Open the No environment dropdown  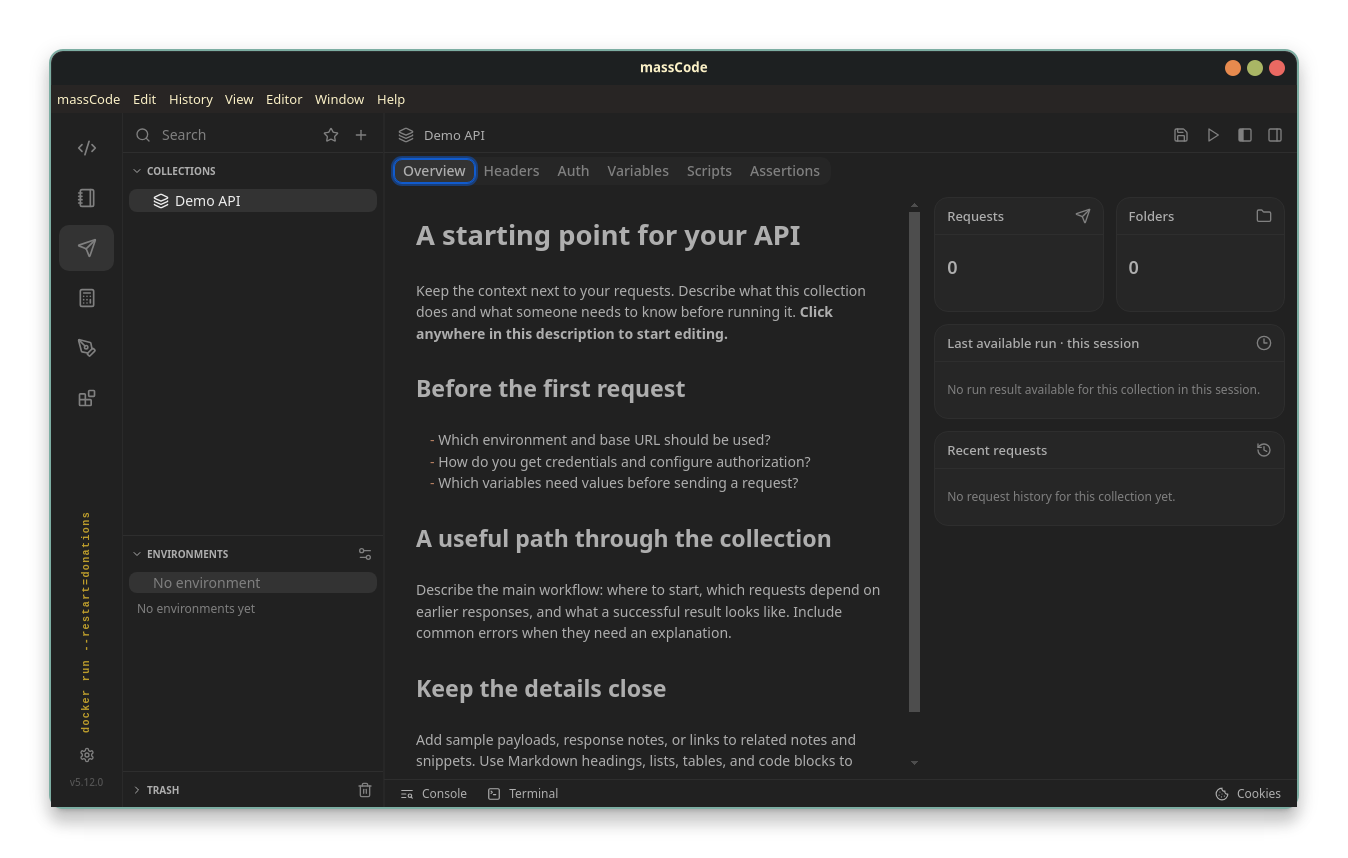(253, 583)
